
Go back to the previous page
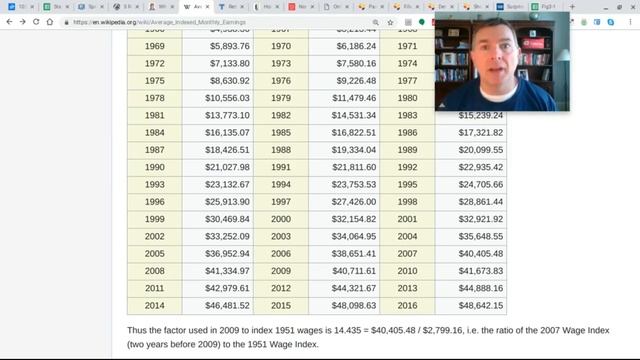9,22
